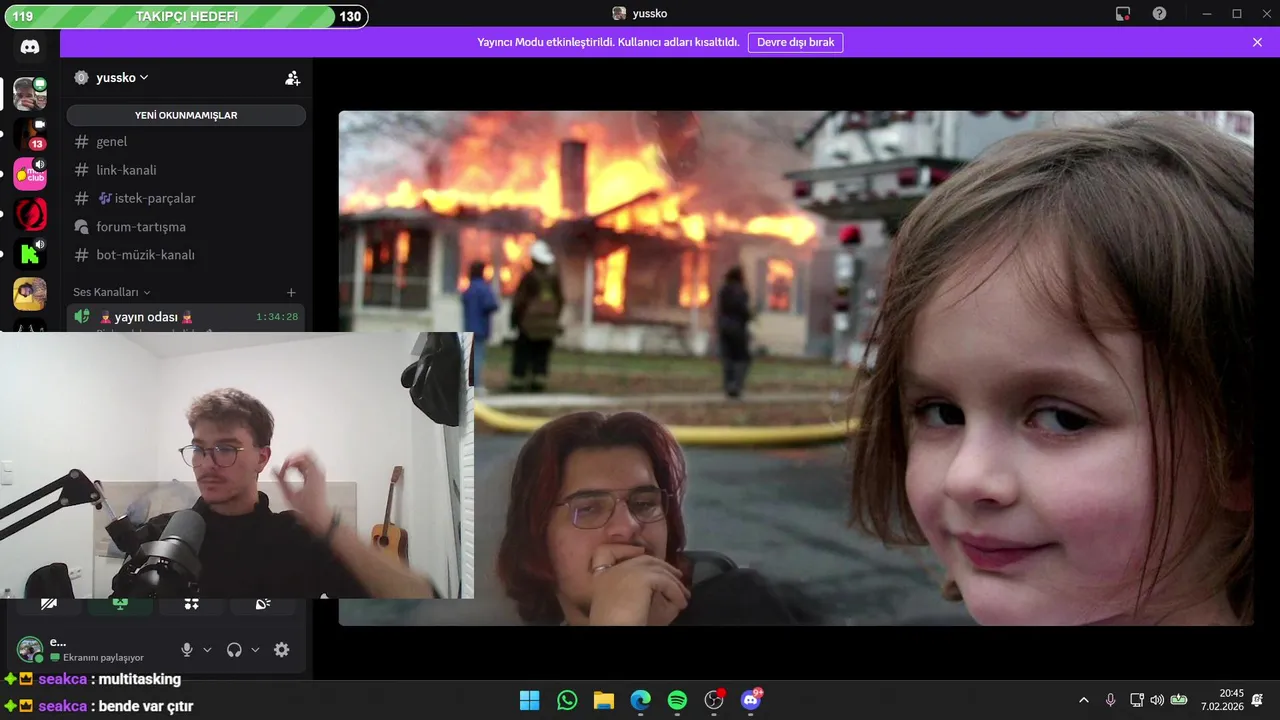This screenshot has width=1280, height=720.
Task: Open headphone output options arrow
Action: 255,650
